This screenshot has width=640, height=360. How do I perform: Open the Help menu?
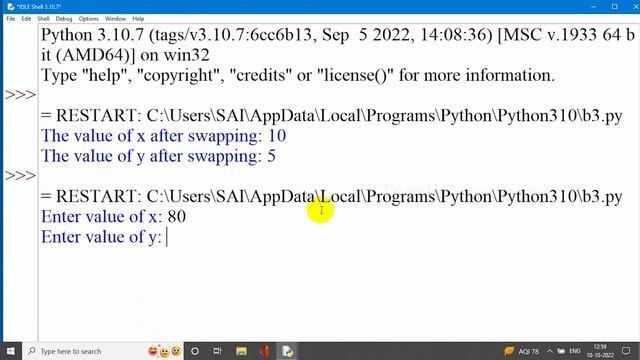pyautogui.click(x=138, y=19)
